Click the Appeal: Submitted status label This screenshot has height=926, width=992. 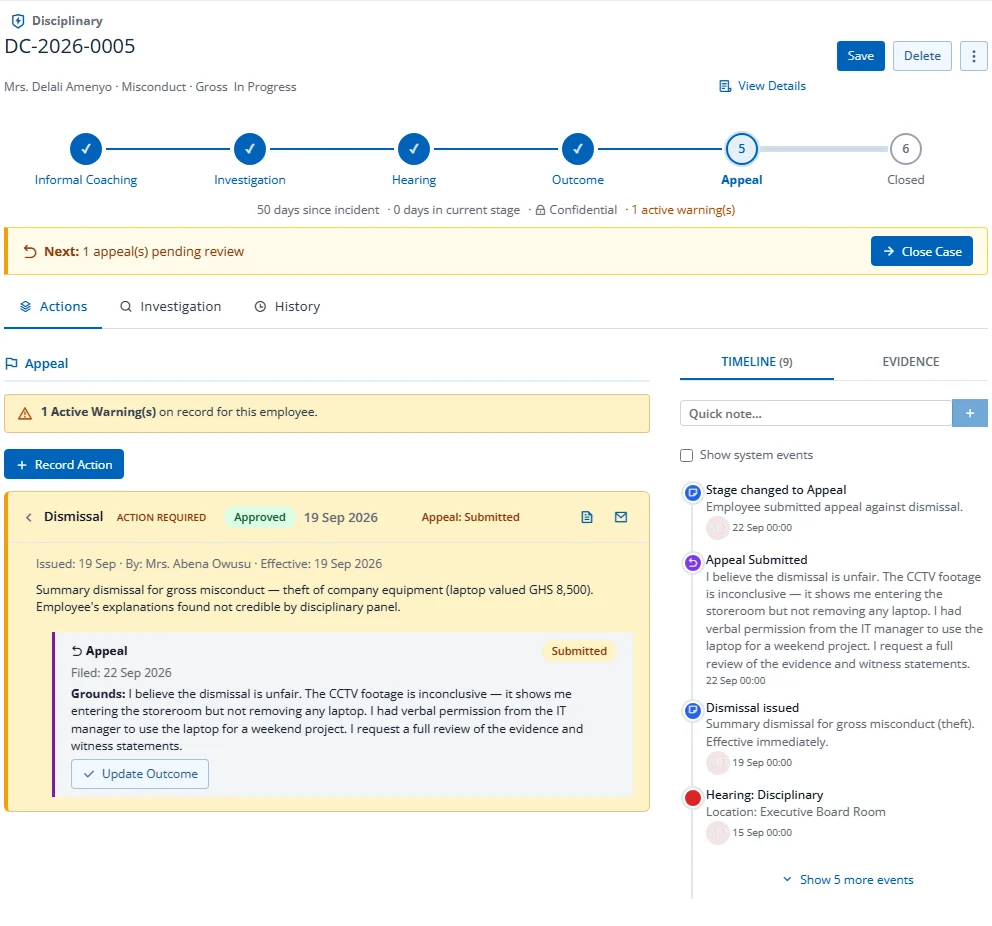tap(471, 517)
